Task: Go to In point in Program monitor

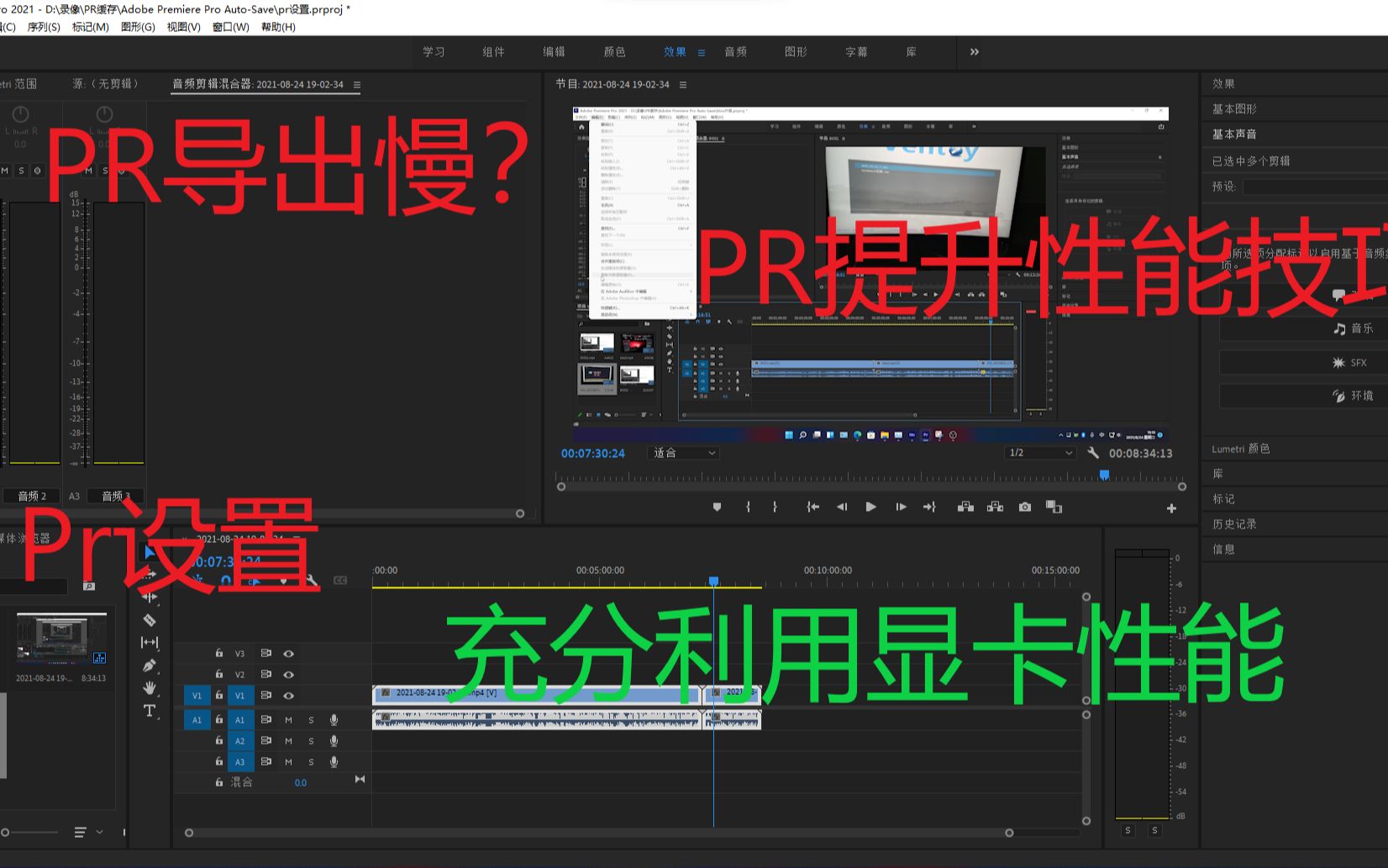Action: (812, 507)
